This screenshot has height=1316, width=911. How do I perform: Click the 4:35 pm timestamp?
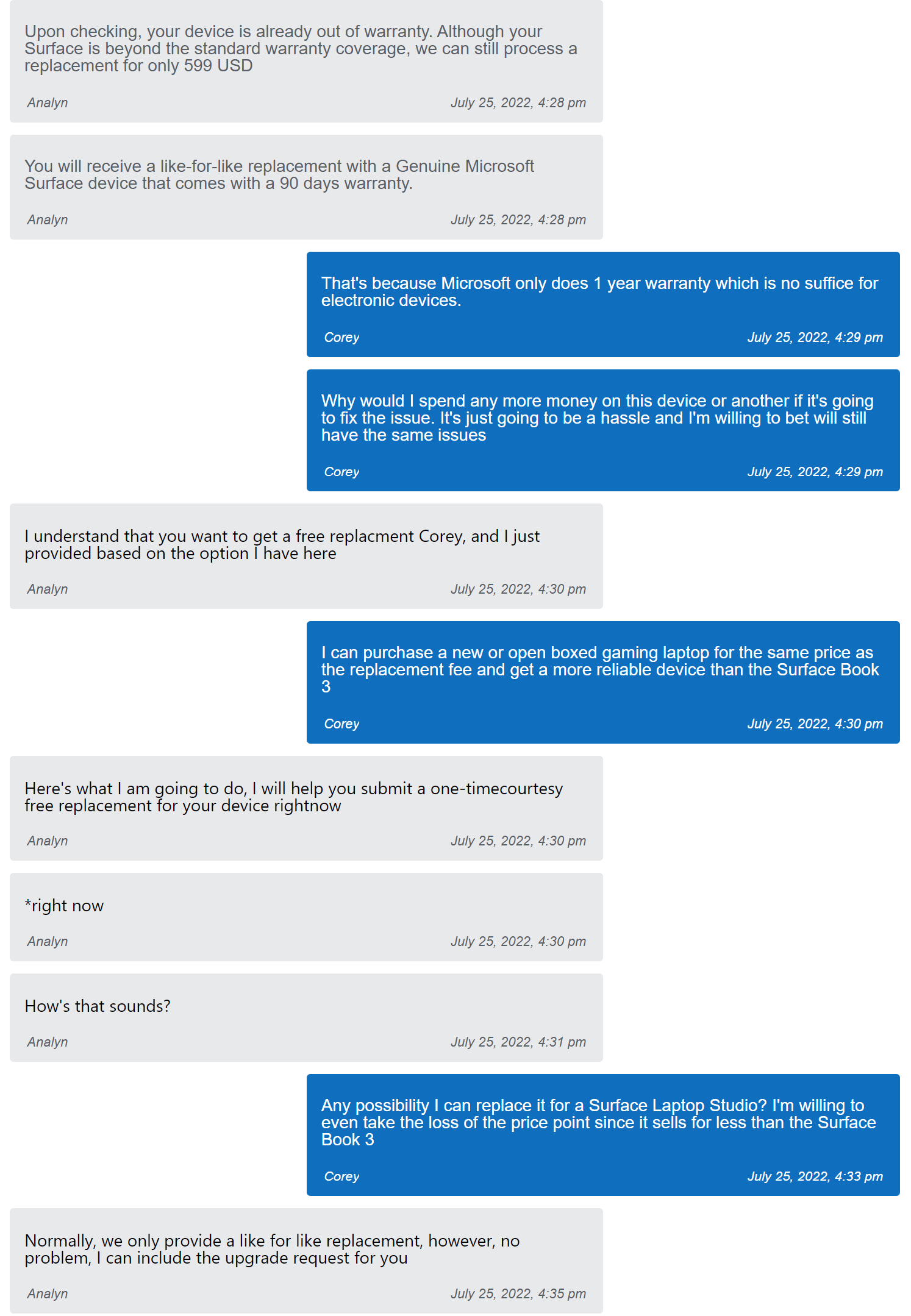pyautogui.click(x=518, y=1293)
